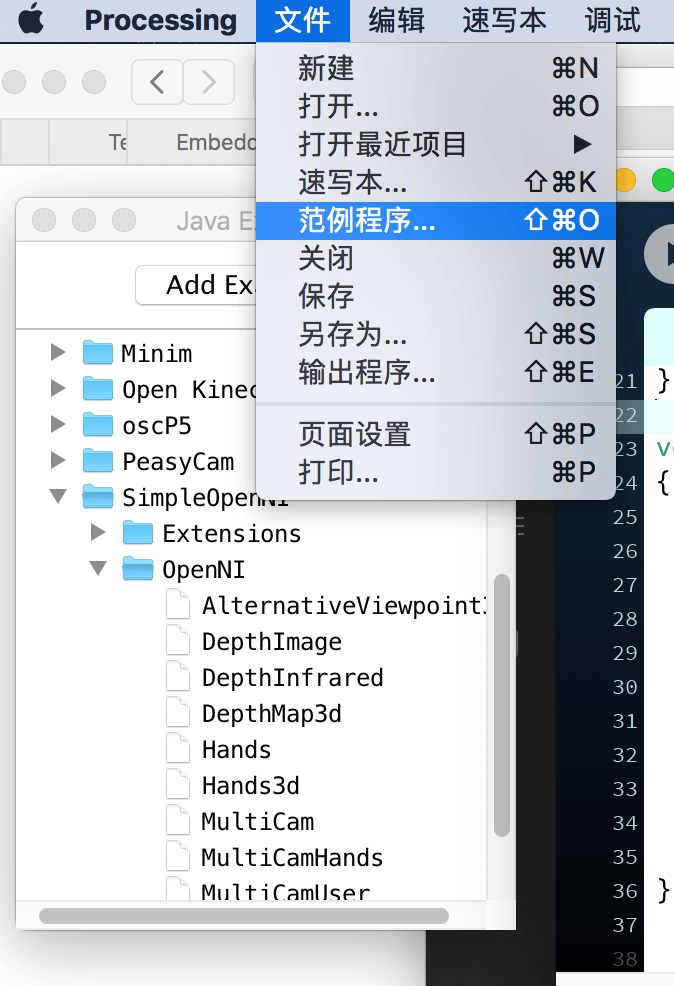Select the Open Kinect folder icon
This screenshot has height=986, width=674.
pyautogui.click(x=98, y=388)
